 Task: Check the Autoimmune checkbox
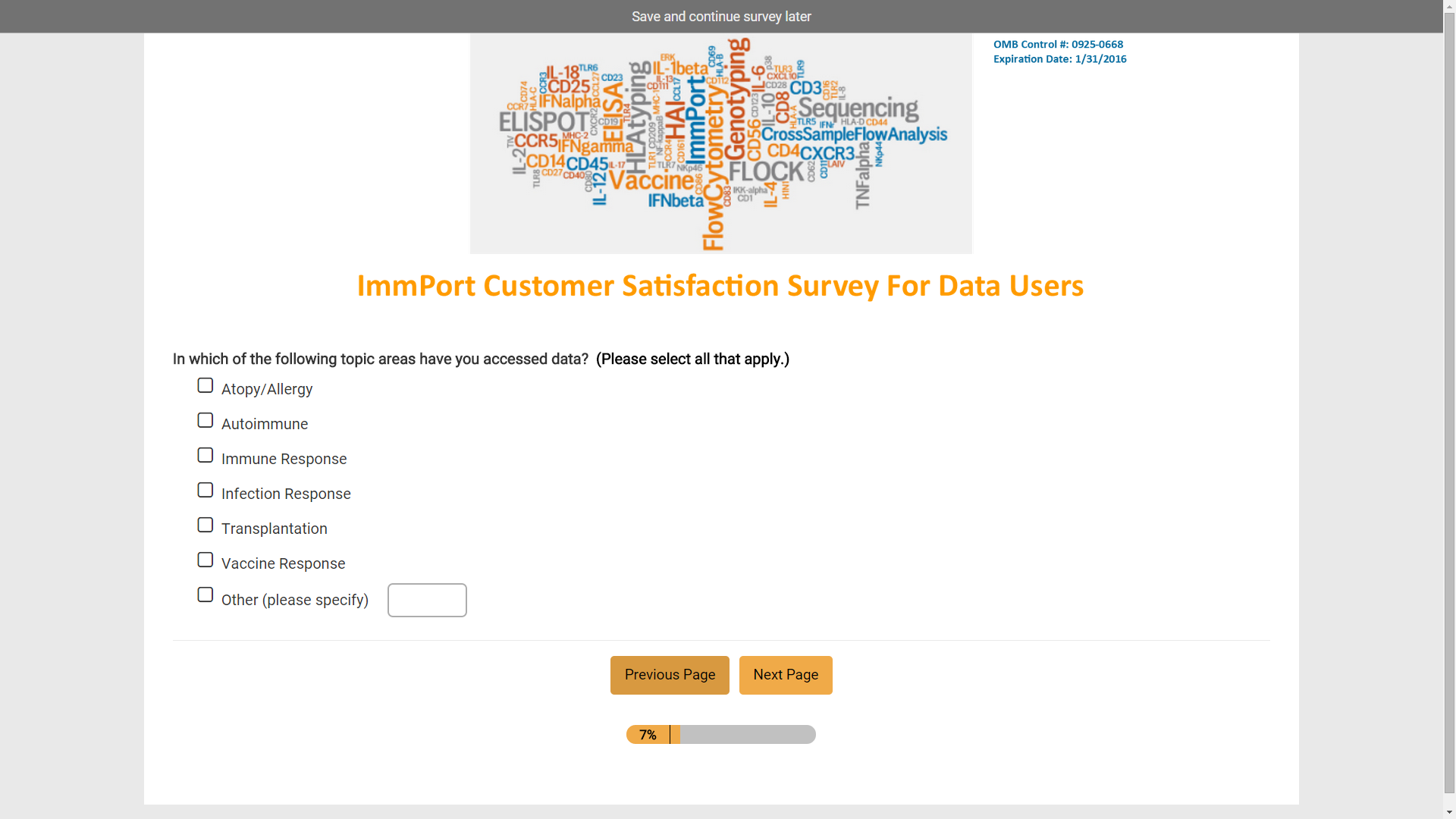coord(205,421)
